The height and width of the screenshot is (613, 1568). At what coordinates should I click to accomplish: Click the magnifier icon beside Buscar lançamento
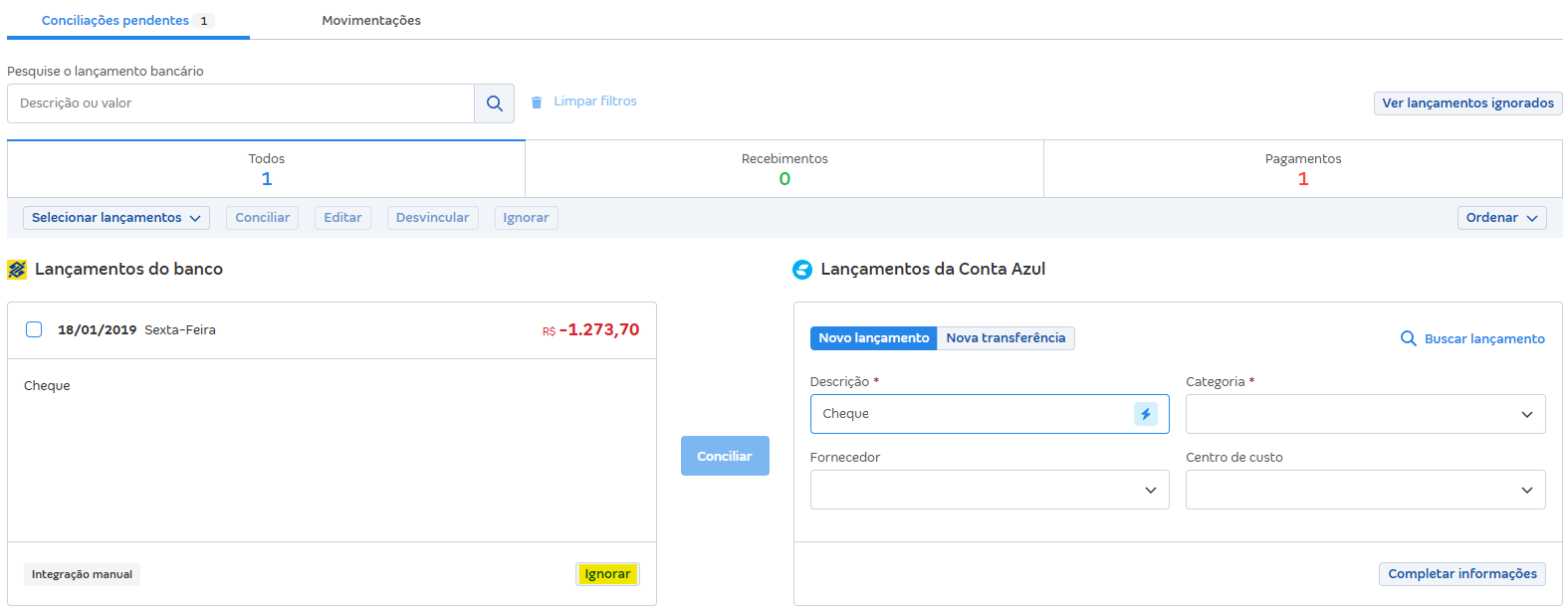click(x=1408, y=338)
